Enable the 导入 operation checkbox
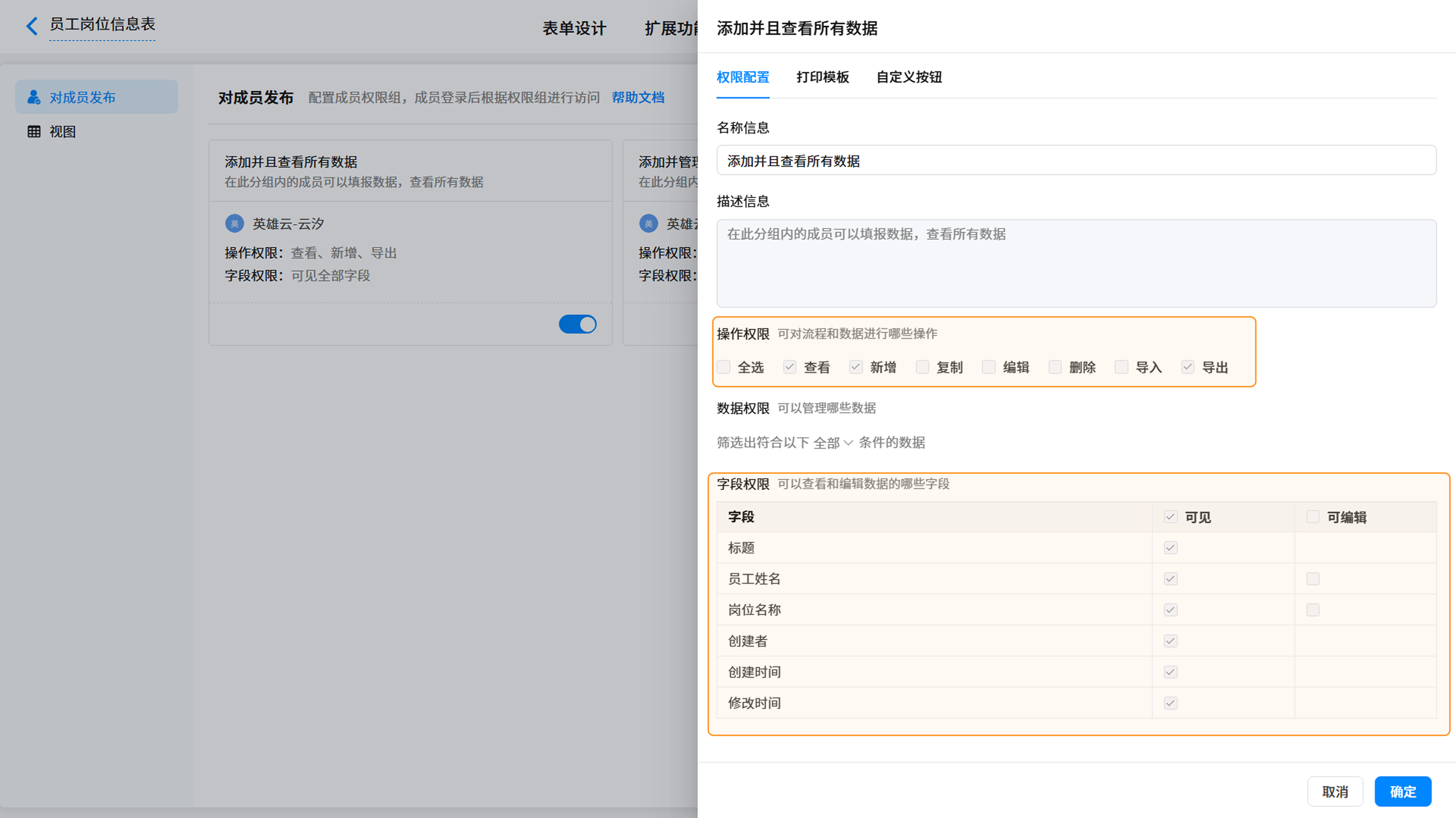 1122,367
